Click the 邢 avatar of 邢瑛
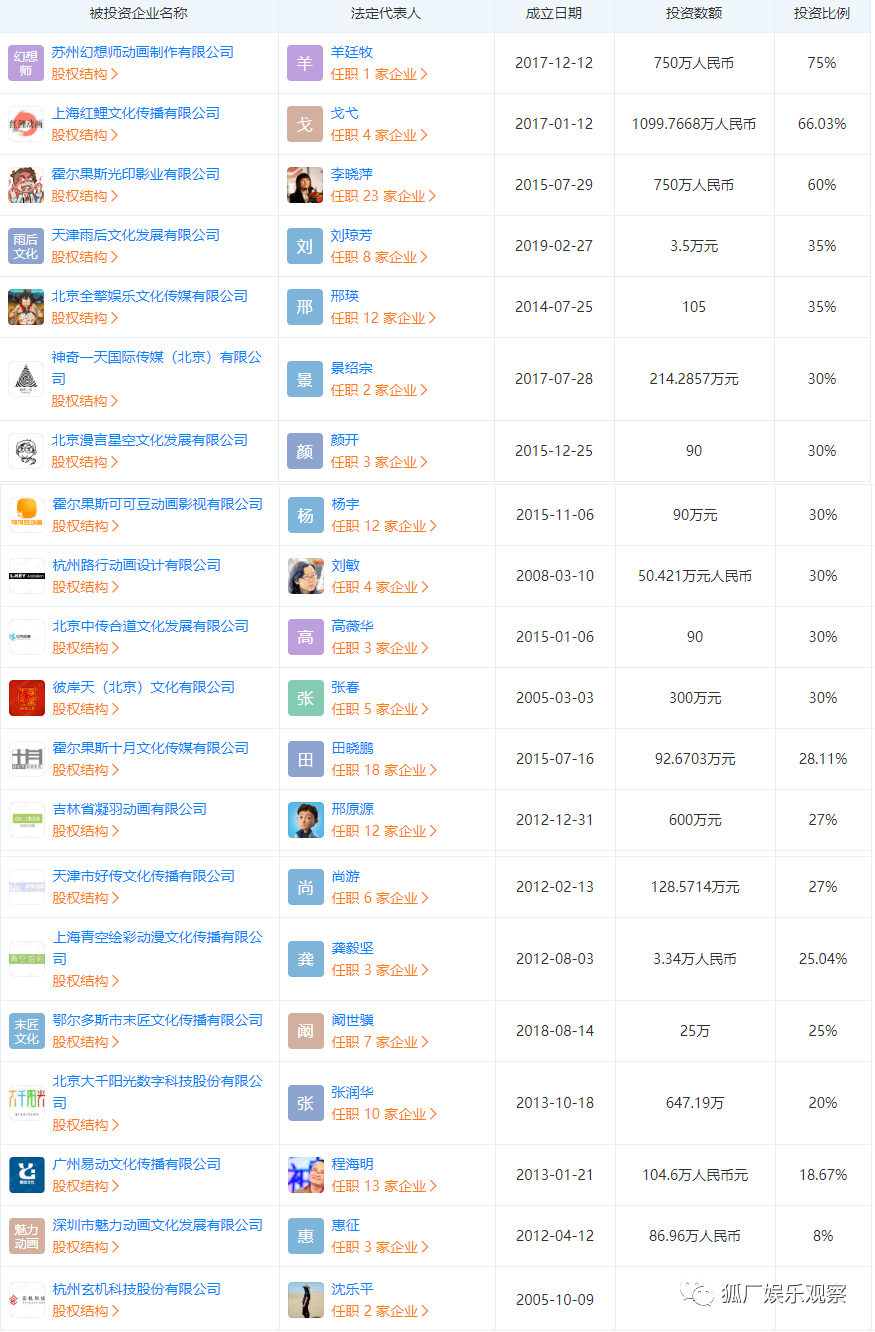 coord(305,307)
